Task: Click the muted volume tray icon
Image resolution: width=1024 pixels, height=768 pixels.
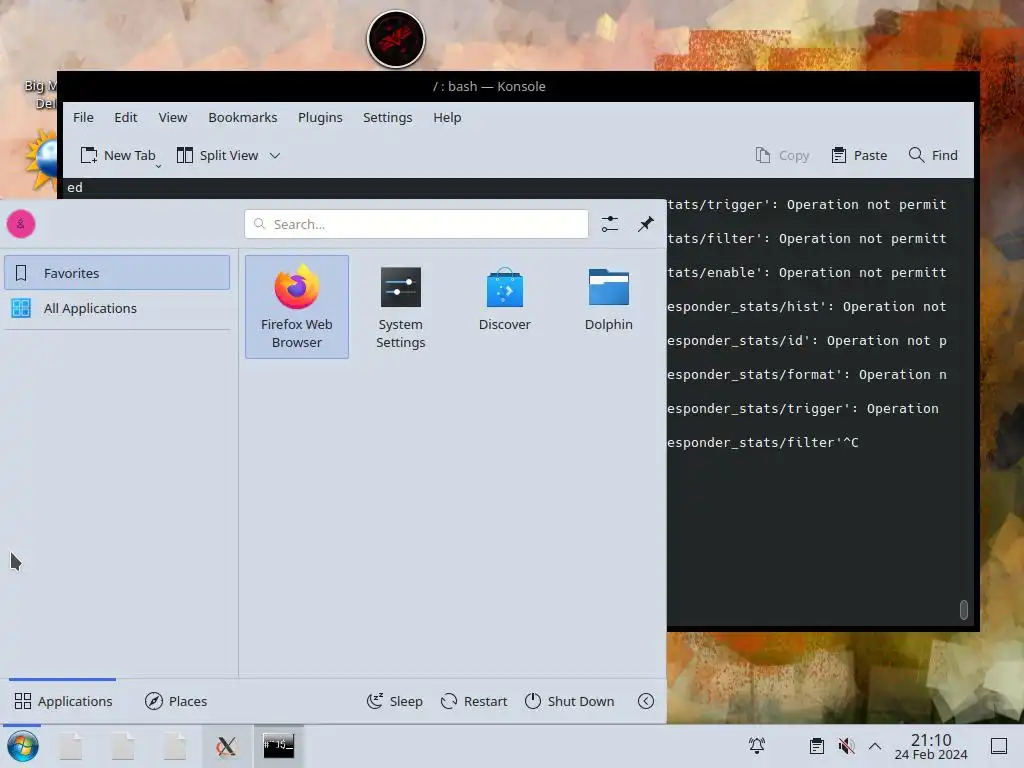Action: (x=846, y=746)
